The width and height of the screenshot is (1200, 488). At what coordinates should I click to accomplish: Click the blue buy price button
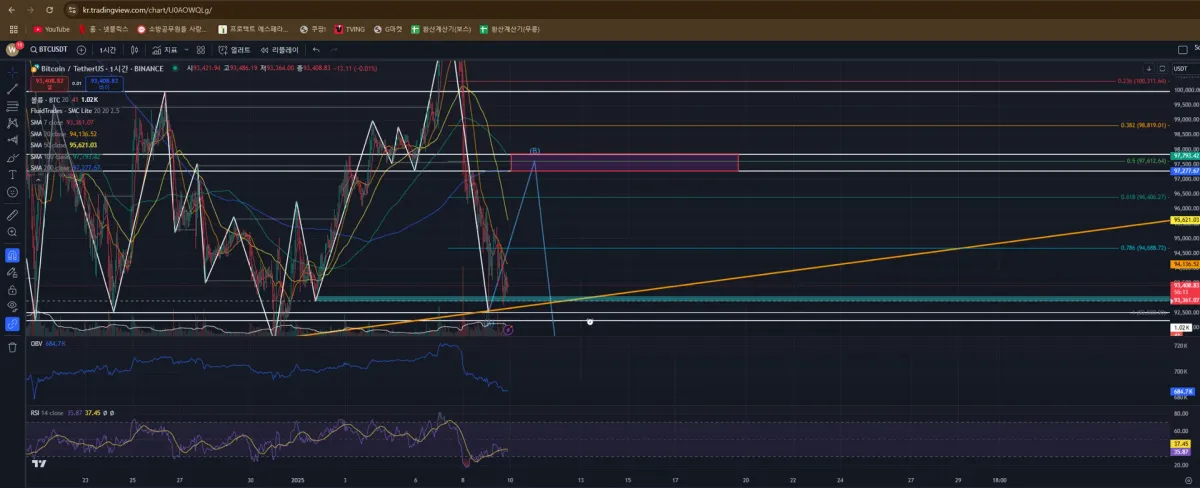tap(103, 83)
